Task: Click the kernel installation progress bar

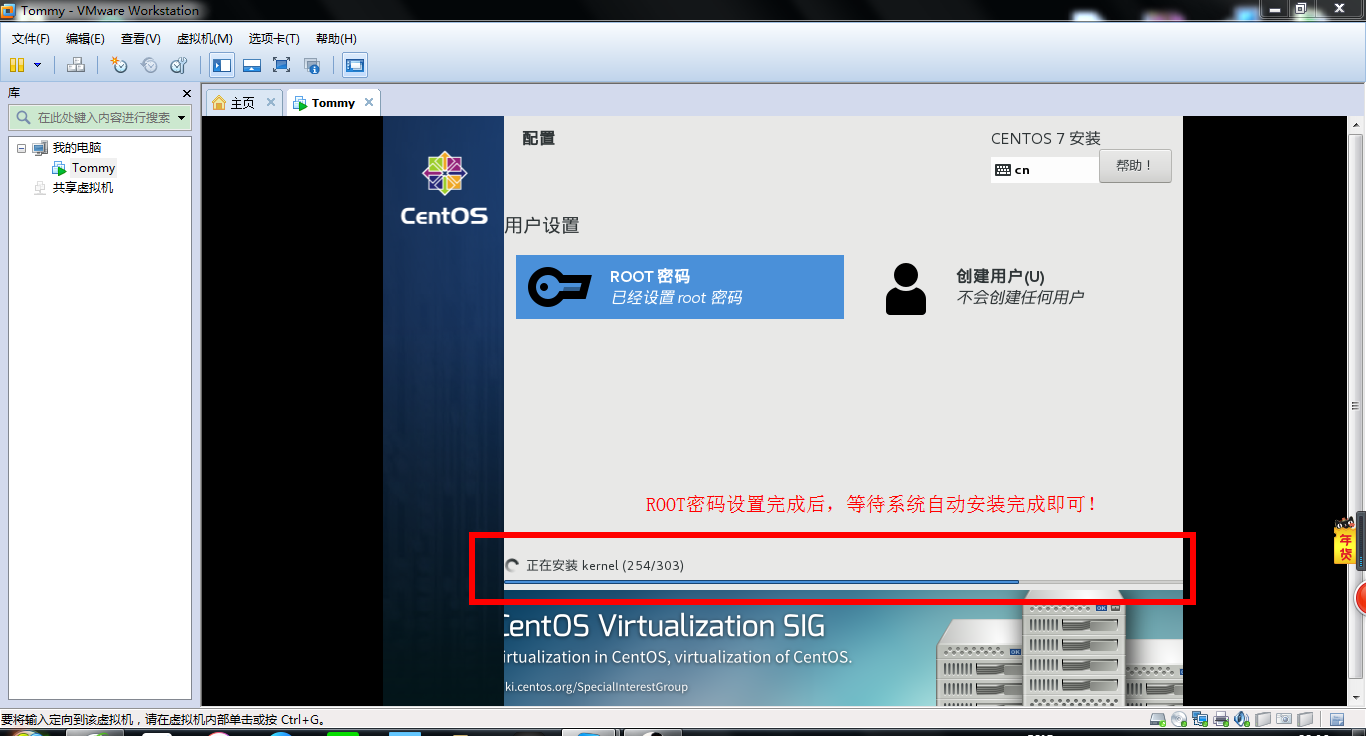Action: click(843, 582)
